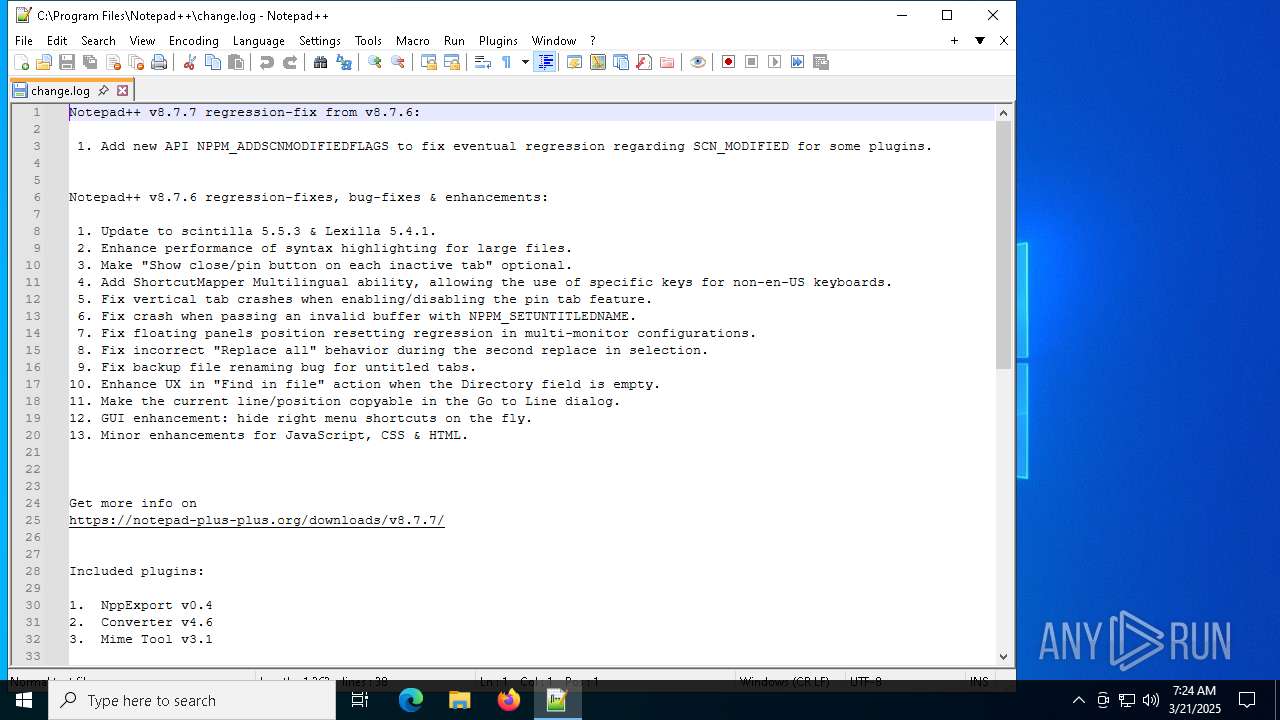
Task: Click the Windows Start button
Action: point(24,700)
